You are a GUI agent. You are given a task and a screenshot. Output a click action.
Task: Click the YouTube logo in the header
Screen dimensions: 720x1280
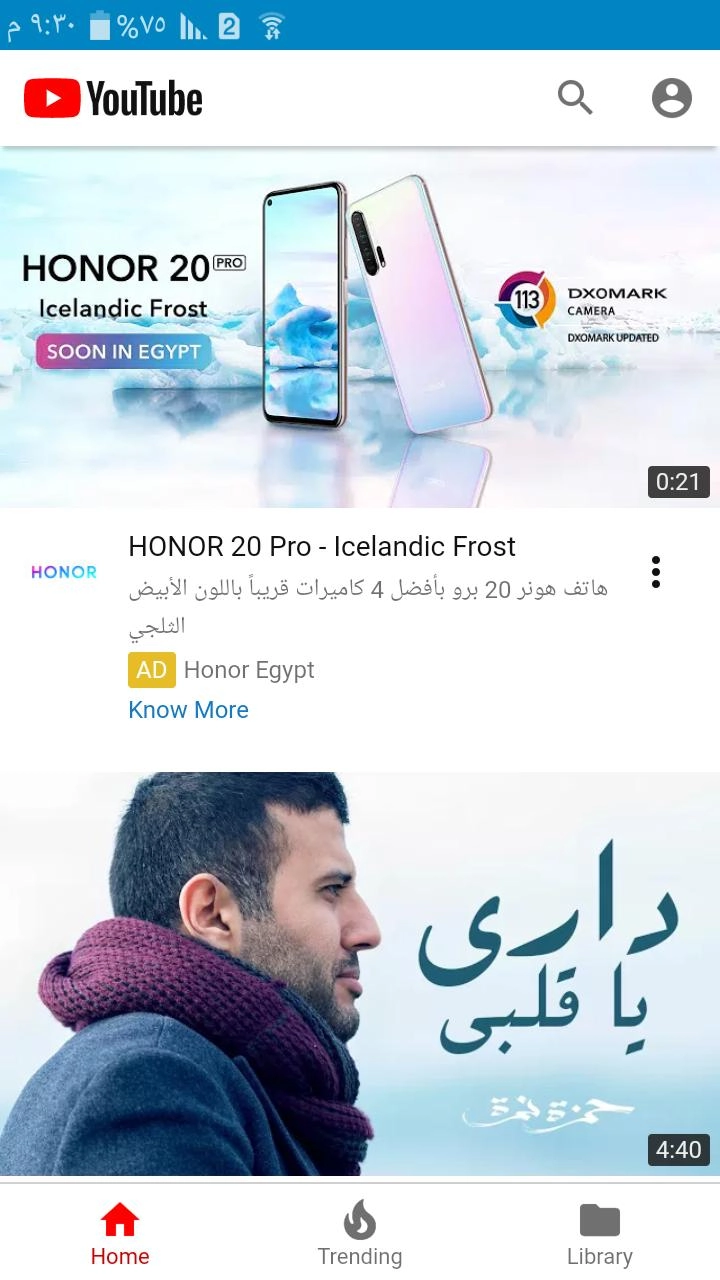[113, 99]
